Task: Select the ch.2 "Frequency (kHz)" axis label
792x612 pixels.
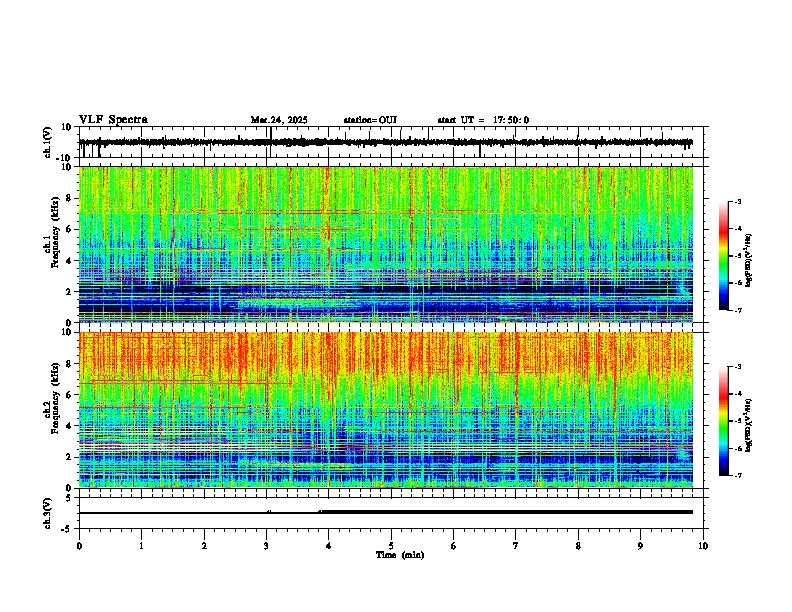Action: tap(55, 398)
